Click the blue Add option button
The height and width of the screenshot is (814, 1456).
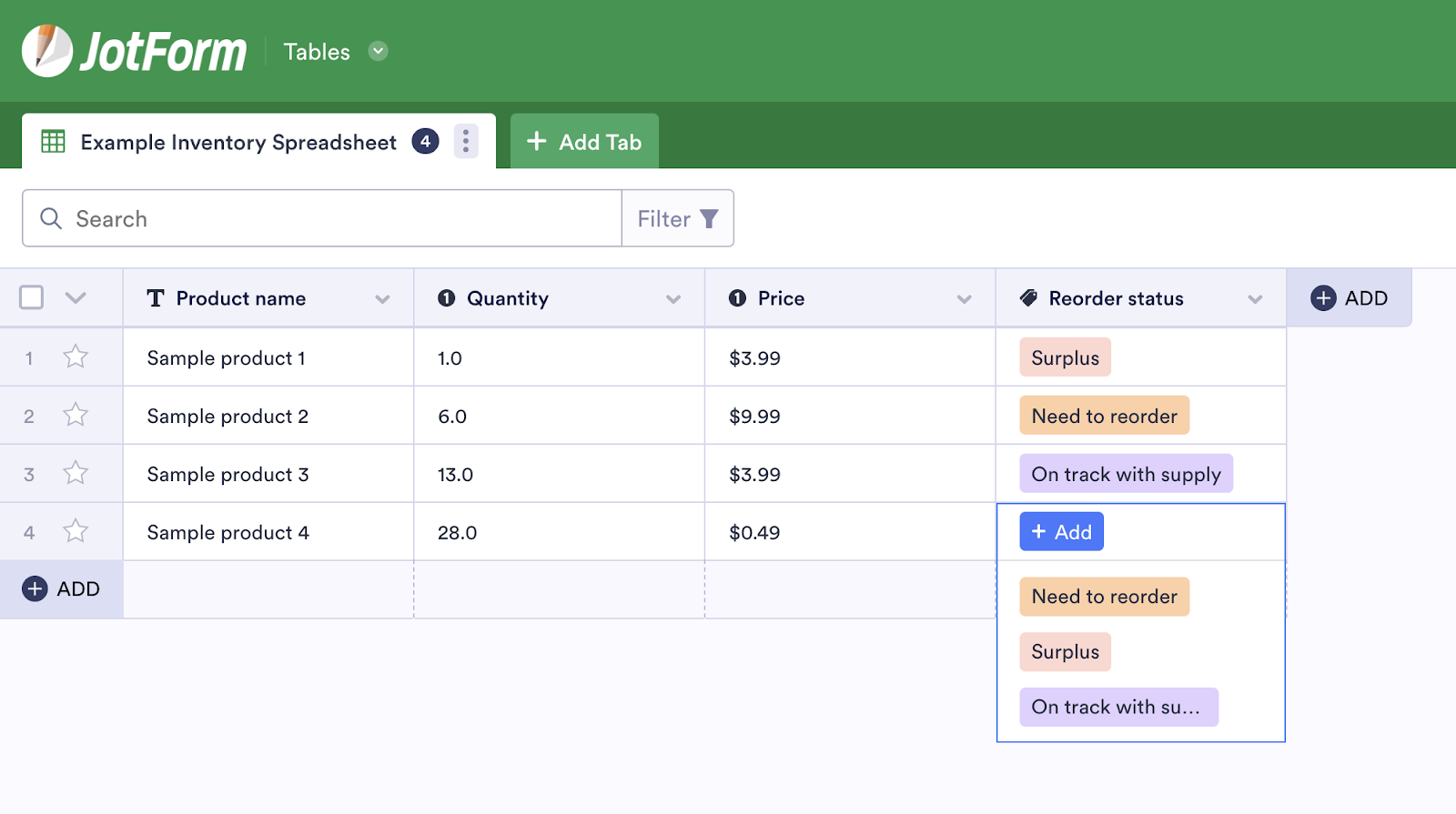click(1061, 532)
